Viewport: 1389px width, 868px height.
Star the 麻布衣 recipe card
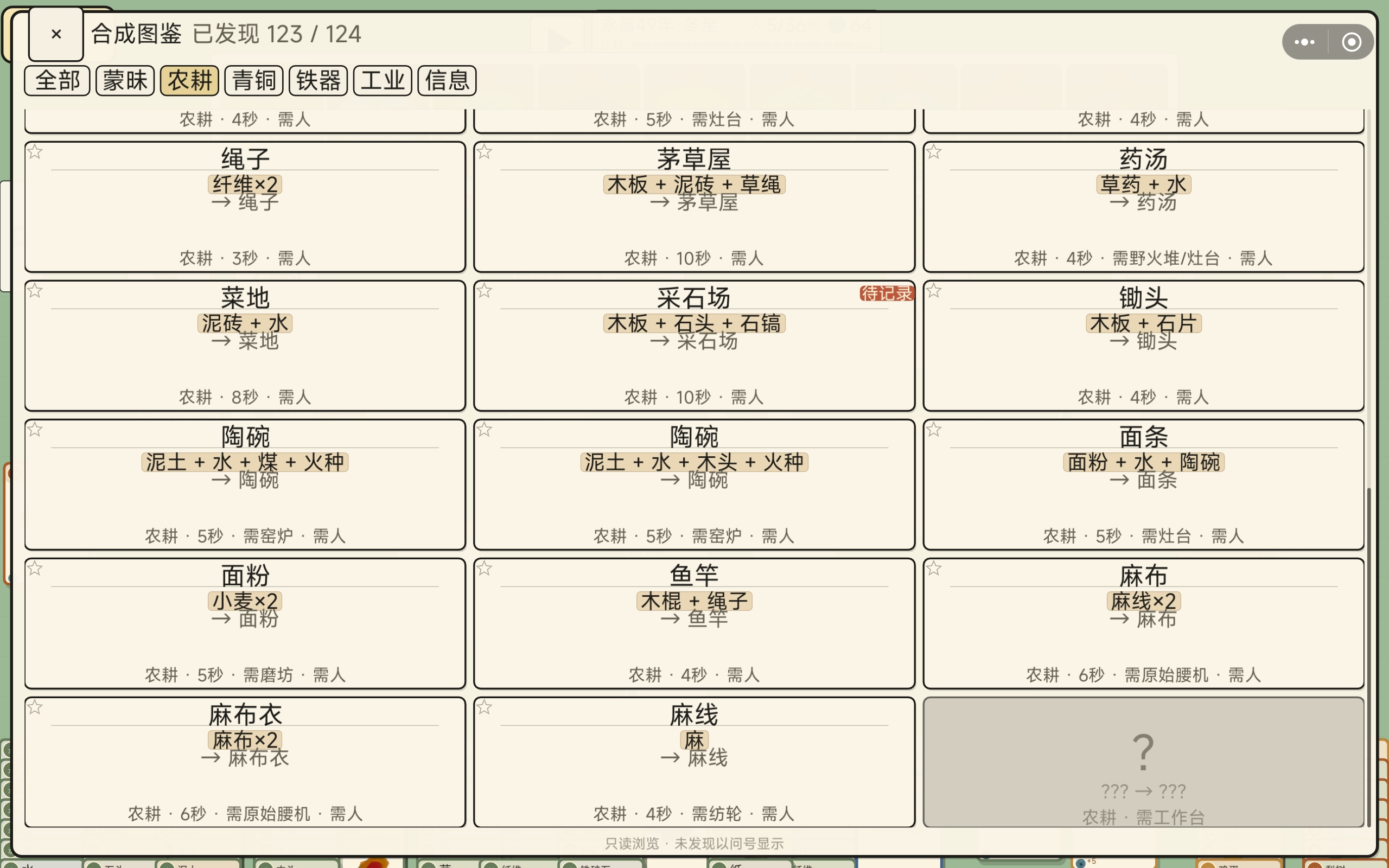35,707
